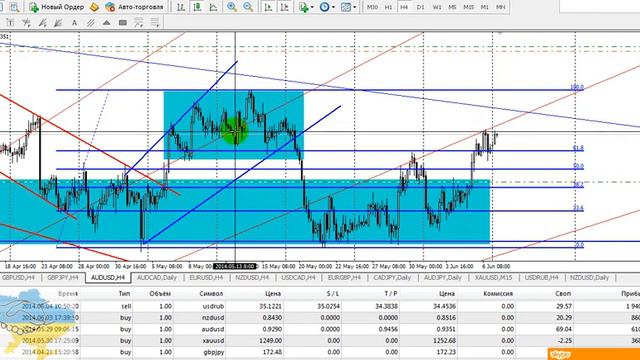Select the vertical text cursor tool
640x360 pixels.
[10, 23]
